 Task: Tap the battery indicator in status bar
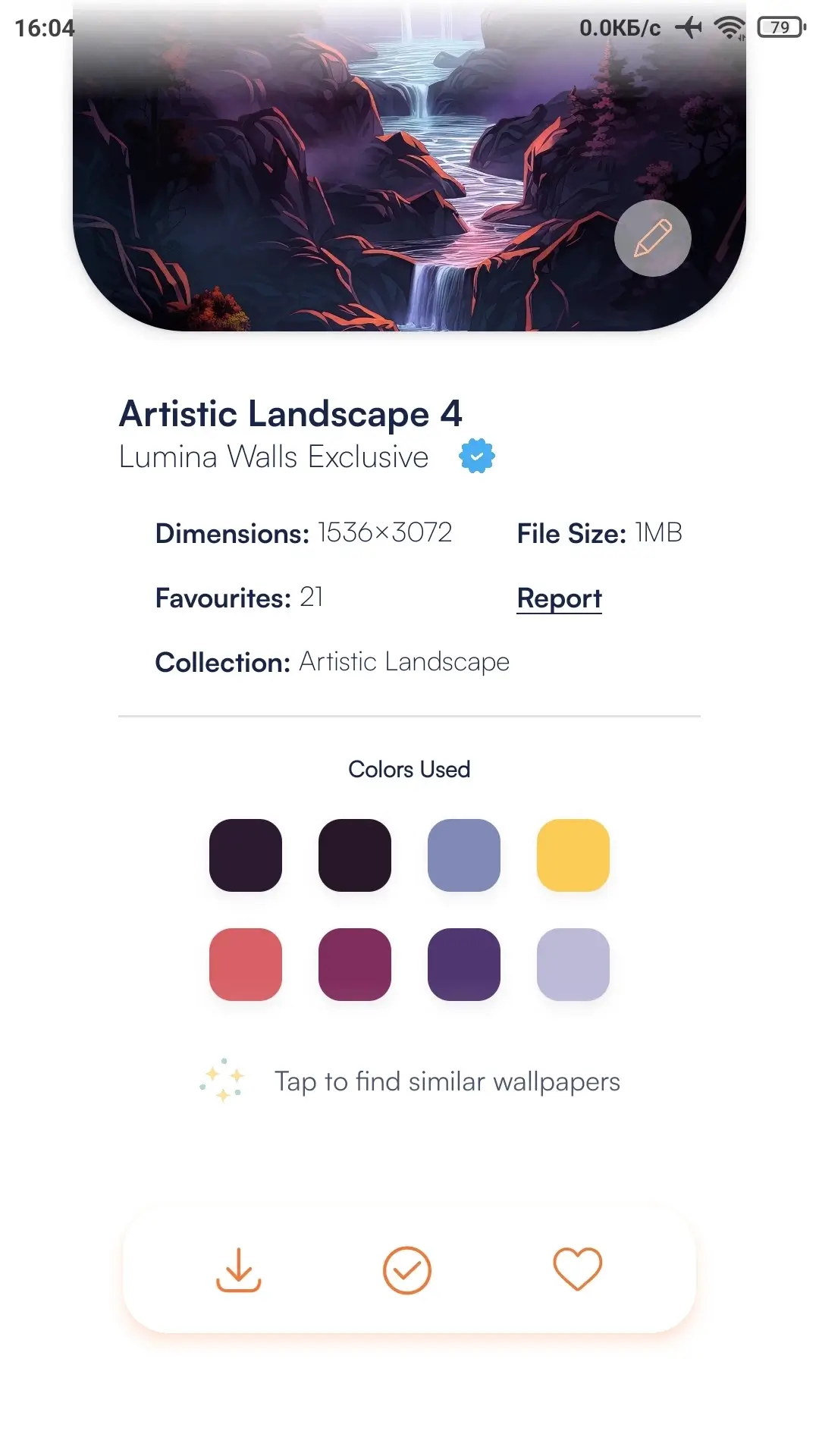pyautogui.click(x=781, y=28)
